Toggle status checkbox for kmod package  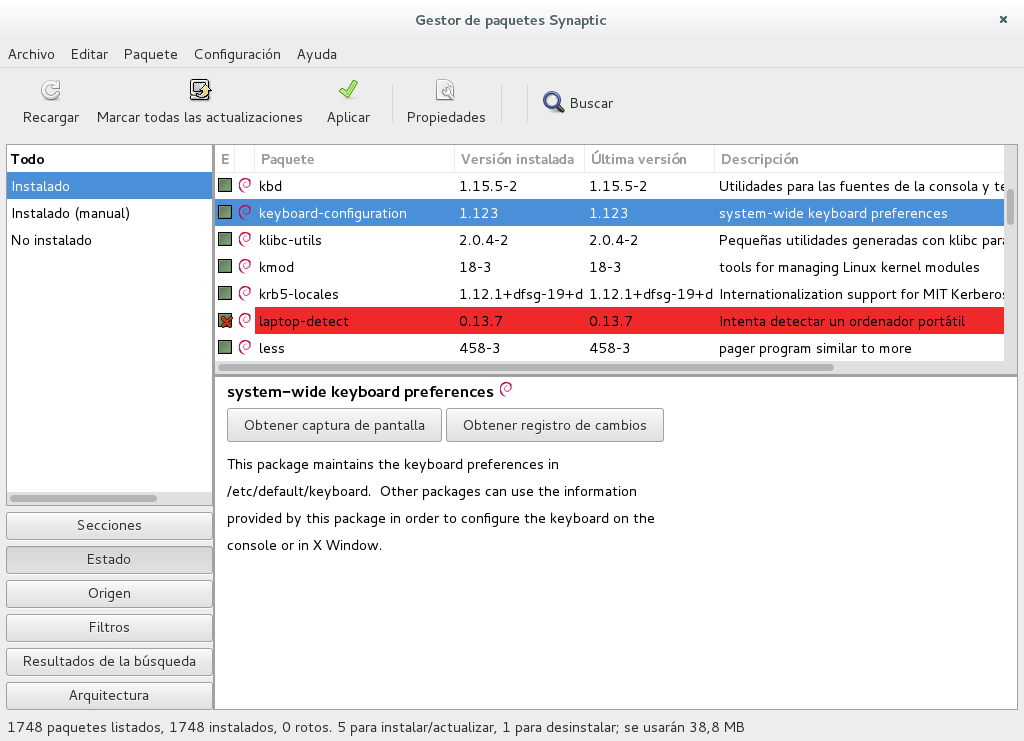click(x=225, y=266)
